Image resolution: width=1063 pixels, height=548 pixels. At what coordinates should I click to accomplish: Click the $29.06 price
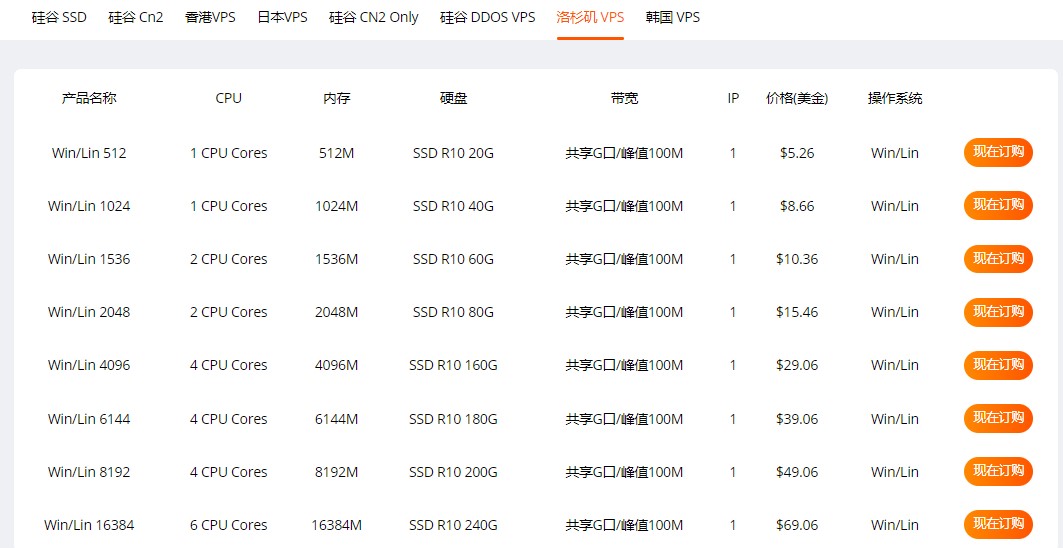pyautogui.click(x=797, y=365)
